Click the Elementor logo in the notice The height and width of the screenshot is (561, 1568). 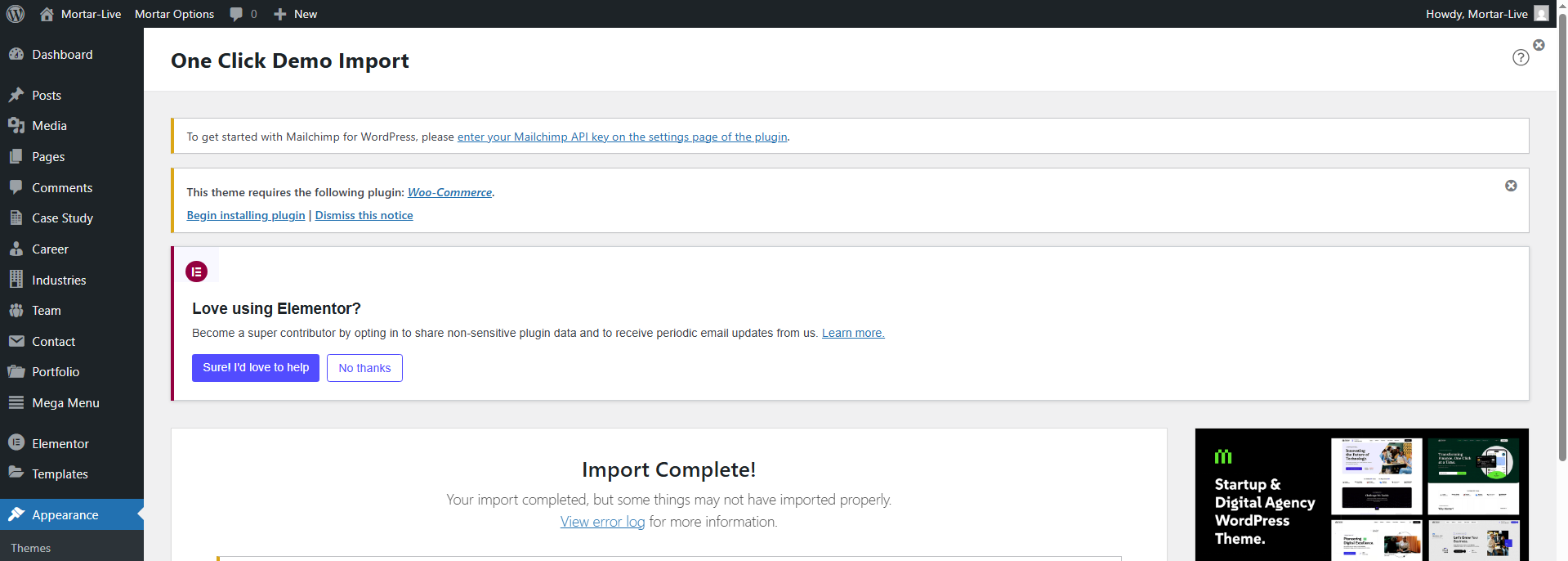click(196, 272)
